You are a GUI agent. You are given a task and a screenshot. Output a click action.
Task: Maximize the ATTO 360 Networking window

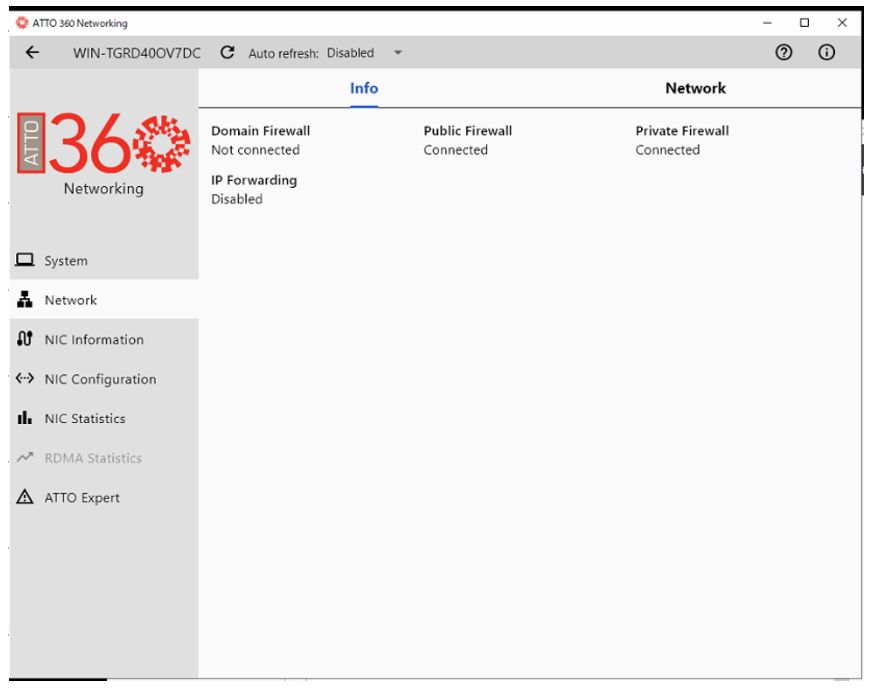pyautogui.click(x=804, y=23)
